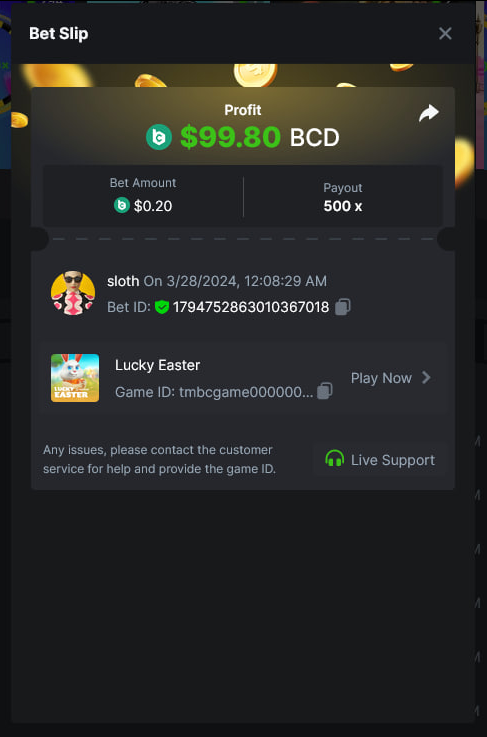
Task: Open the sloth username profile
Action: (x=123, y=282)
